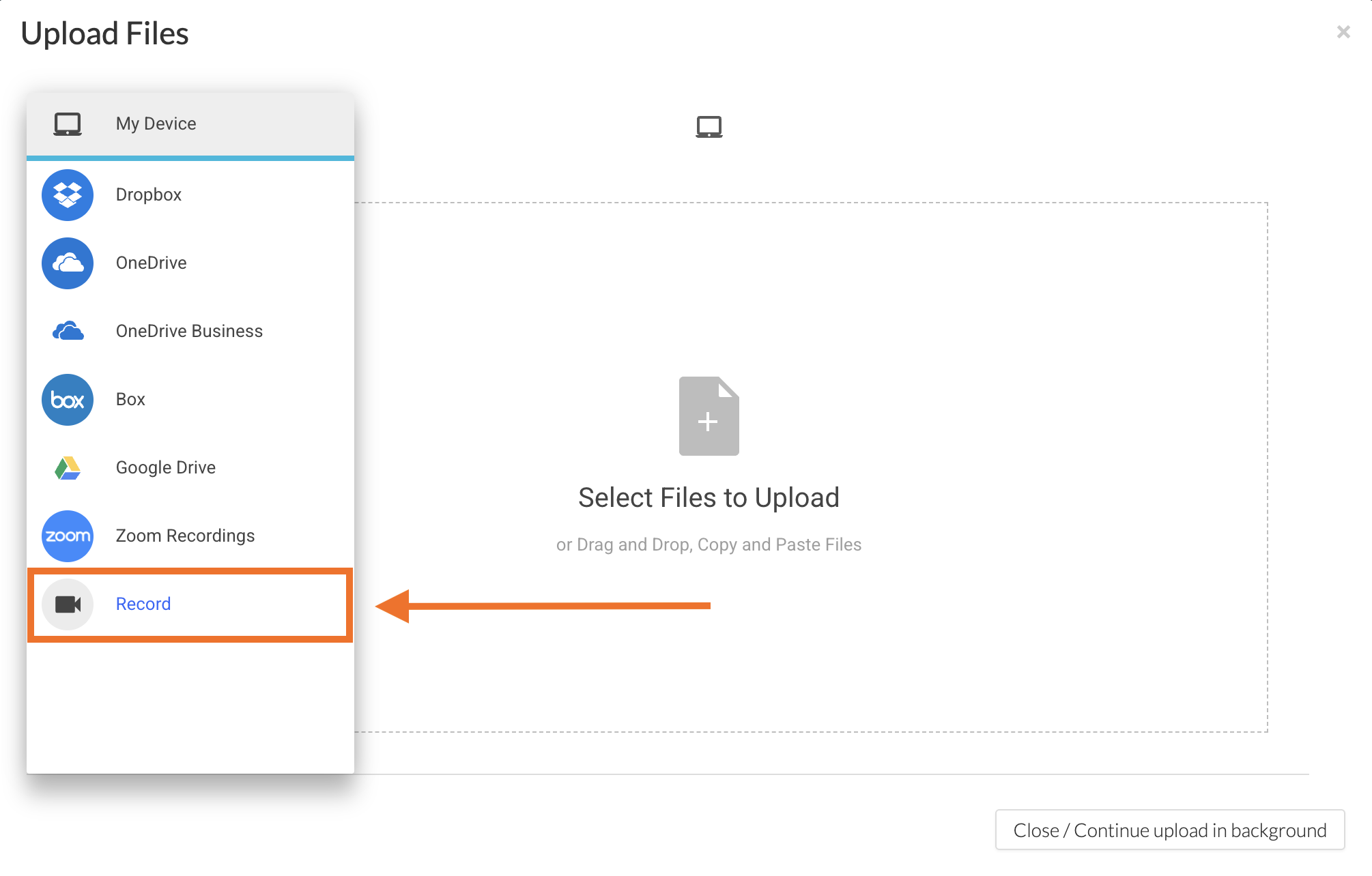1372x876 pixels.
Task: Click the gray add-file plus icon
Action: point(709,416)
